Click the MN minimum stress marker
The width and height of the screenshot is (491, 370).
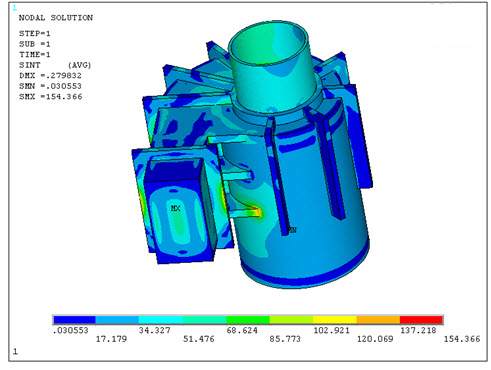pos(292,230)
